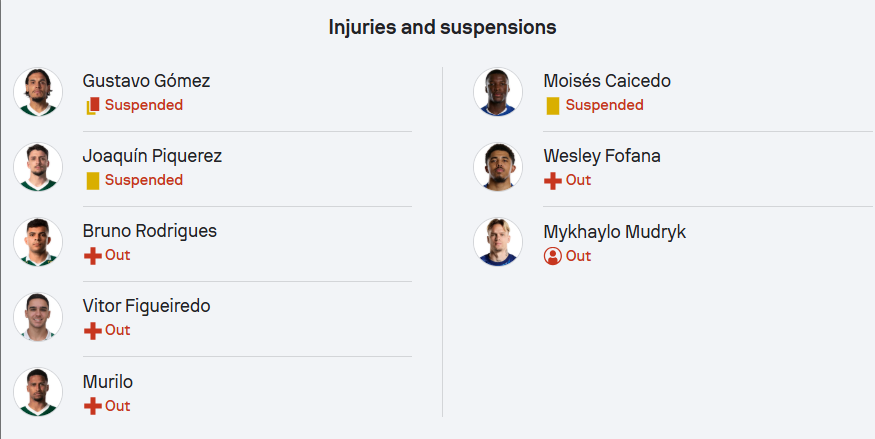The height and width of the screenshot is (439, 875).
Task: Open the Murilo player name link
Action: (108, 382)
